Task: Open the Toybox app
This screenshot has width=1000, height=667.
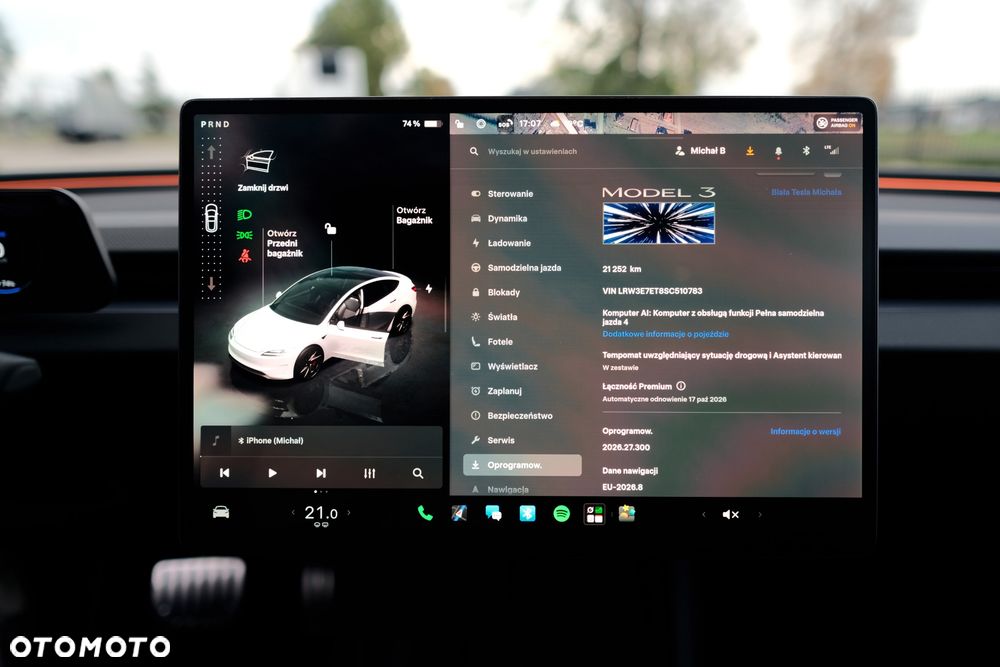Action: 627,513
